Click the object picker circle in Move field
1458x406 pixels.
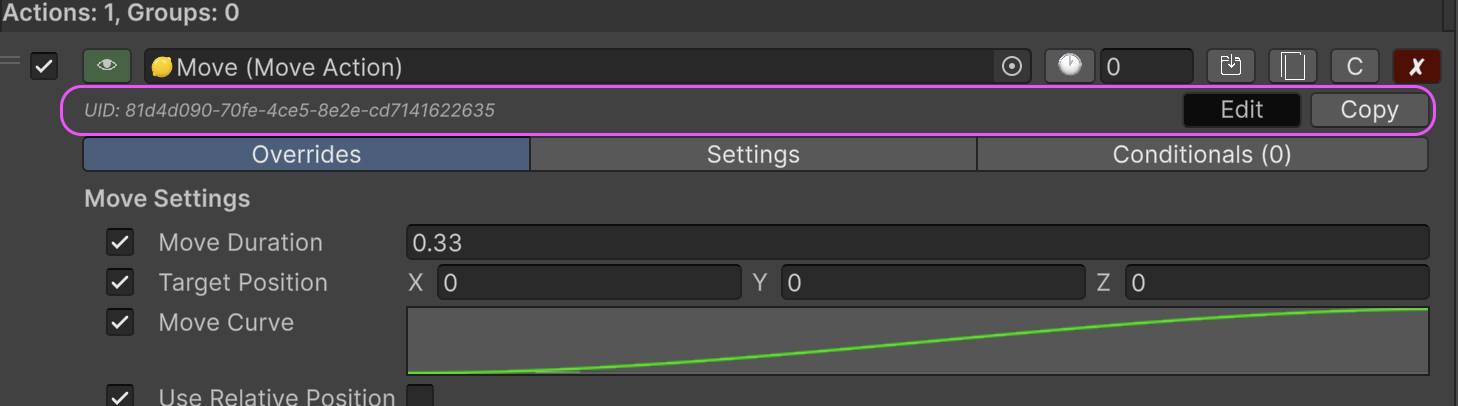(1011, 67)
